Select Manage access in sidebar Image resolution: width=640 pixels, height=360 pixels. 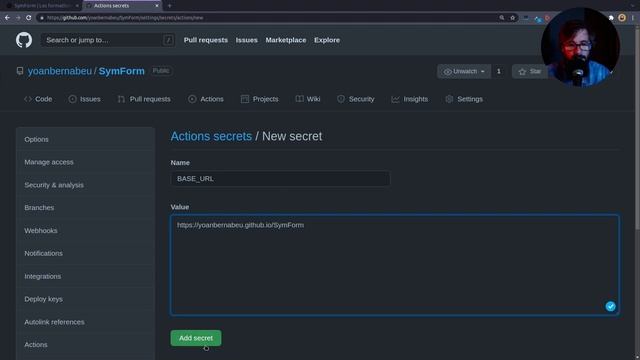click(x=85, y=162)
